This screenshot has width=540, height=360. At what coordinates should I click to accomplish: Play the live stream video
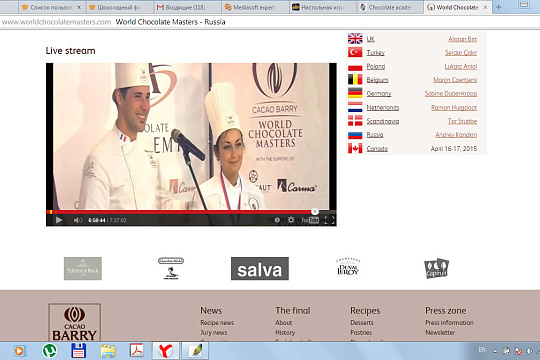point(59,220)
